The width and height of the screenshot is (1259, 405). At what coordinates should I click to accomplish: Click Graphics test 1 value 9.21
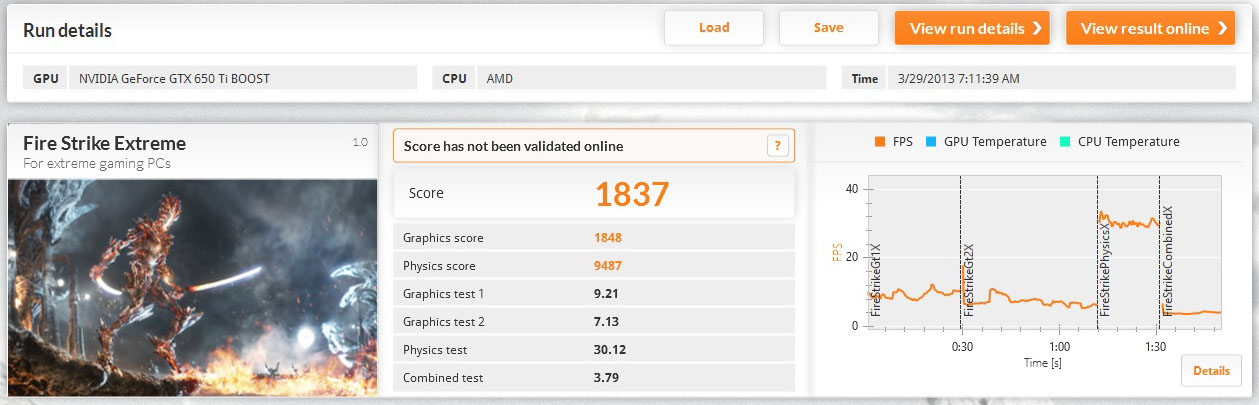[607, 294]
